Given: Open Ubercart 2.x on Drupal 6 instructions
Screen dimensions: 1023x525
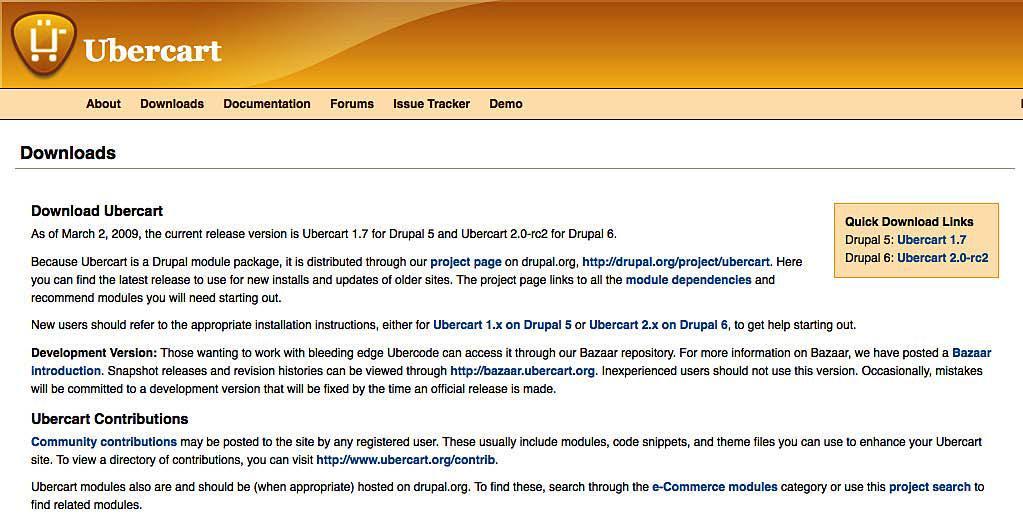Looking at the screenshot, I should pyautogui.click(x=658, y=325).
